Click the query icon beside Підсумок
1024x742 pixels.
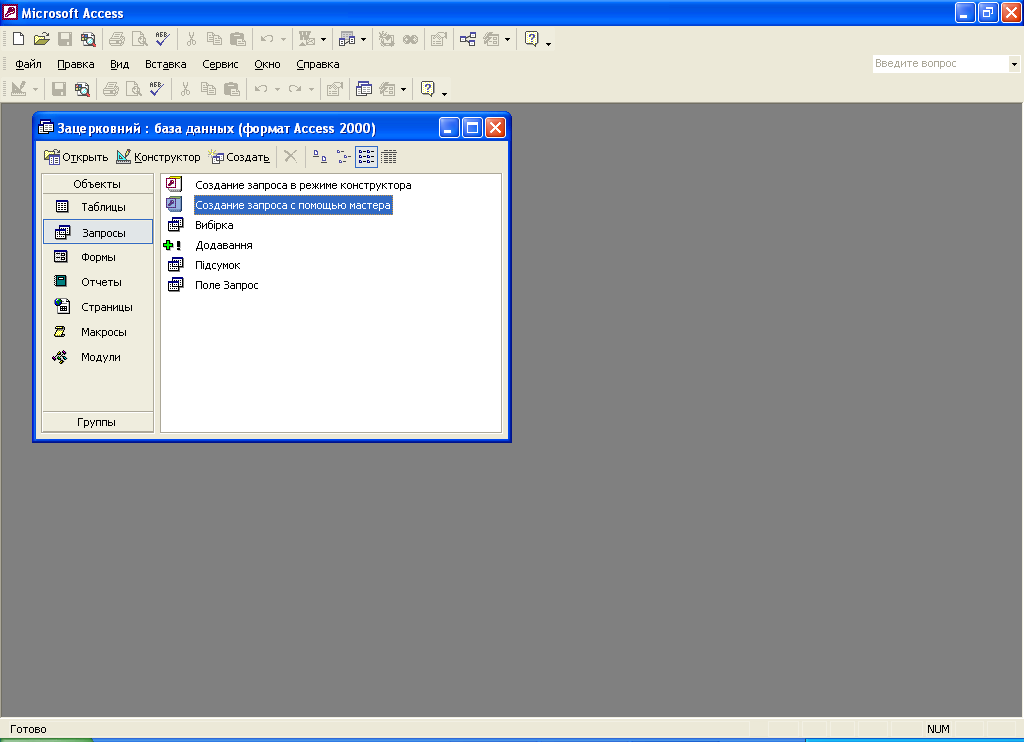tap(175, 265)
